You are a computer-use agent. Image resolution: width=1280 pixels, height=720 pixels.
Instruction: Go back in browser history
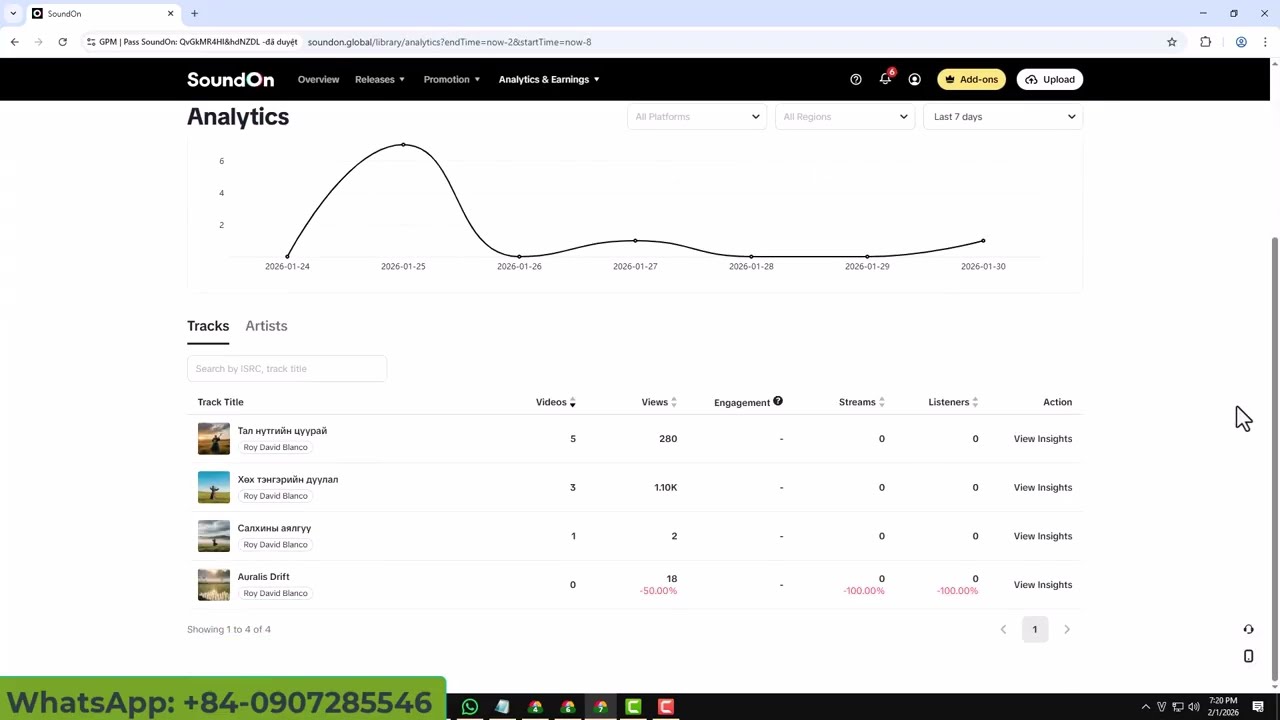[14, 42]
